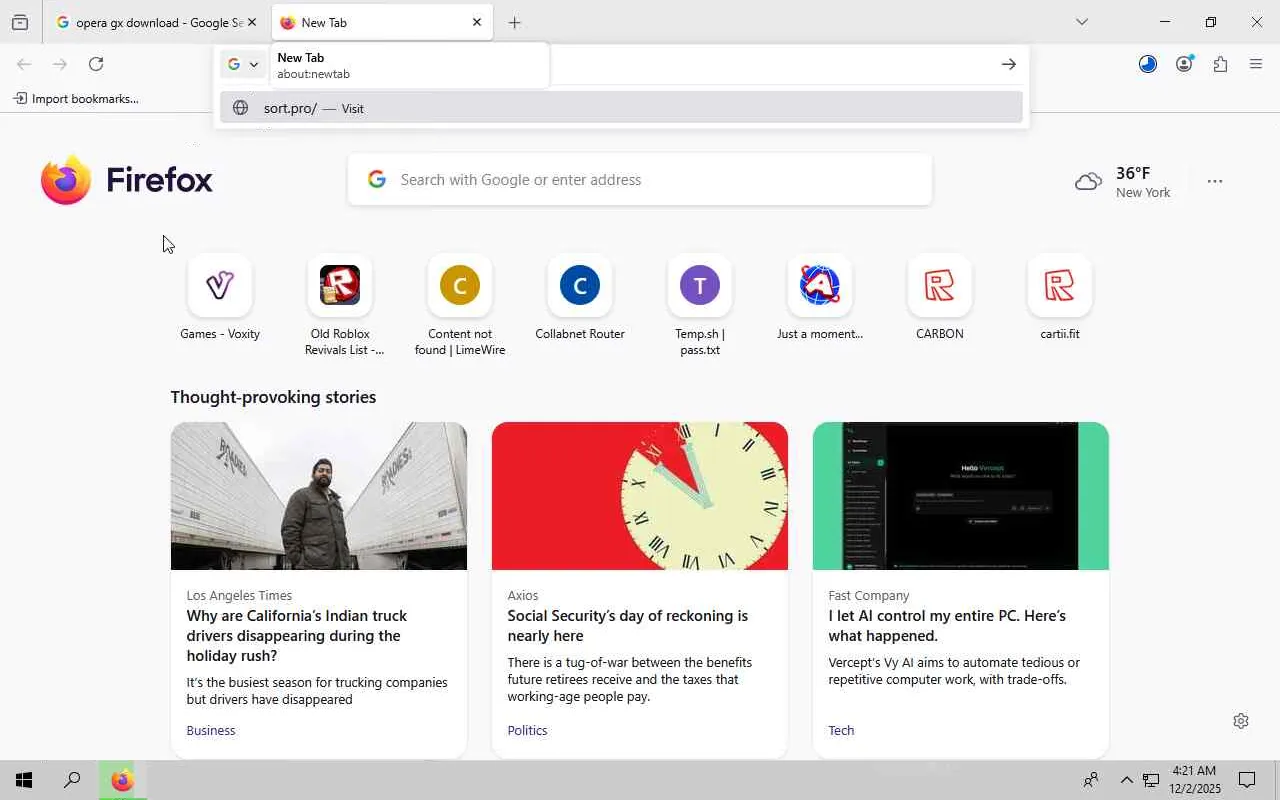Open the Fast Company PC screenshot thumbnail
The width and height of the screenshot is (1280, 800).
tap(961, 496)
